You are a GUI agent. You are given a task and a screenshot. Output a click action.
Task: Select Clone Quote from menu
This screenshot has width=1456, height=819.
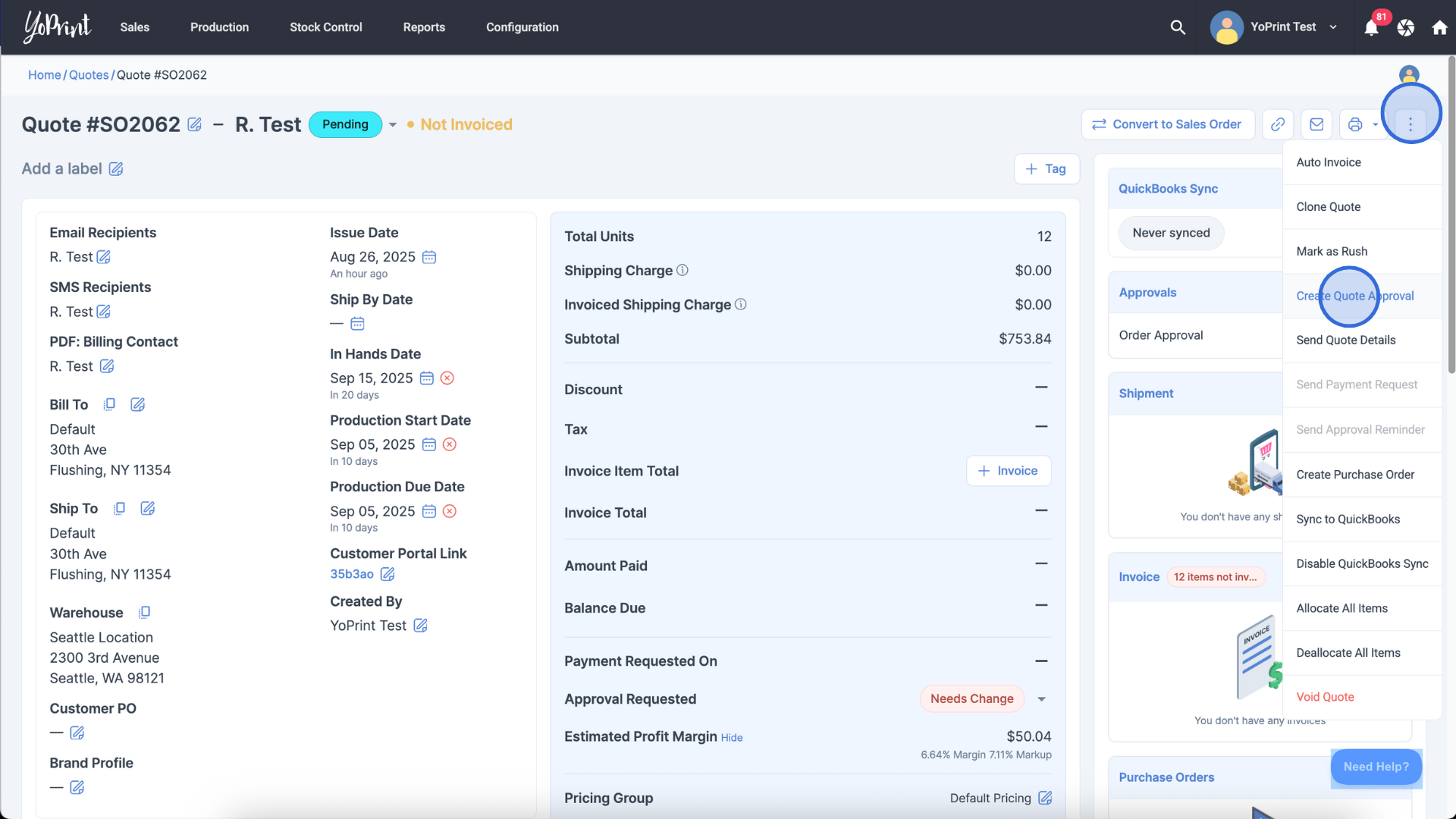pyautogui.click(x=1328, y=206)
